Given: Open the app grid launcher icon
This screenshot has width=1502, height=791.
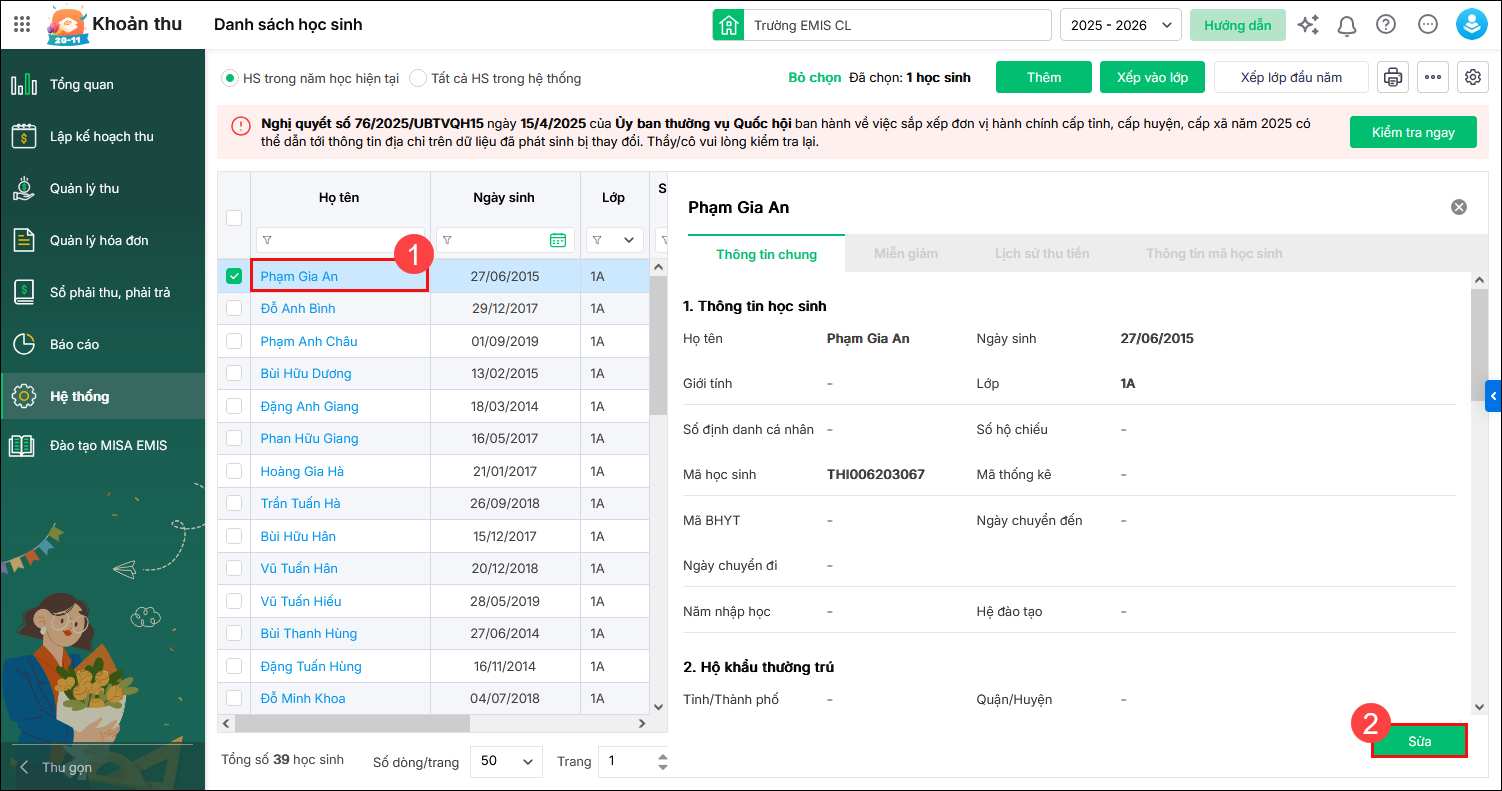Looking at the screenshot, I should pyautogui.click(x=22, y=25).
